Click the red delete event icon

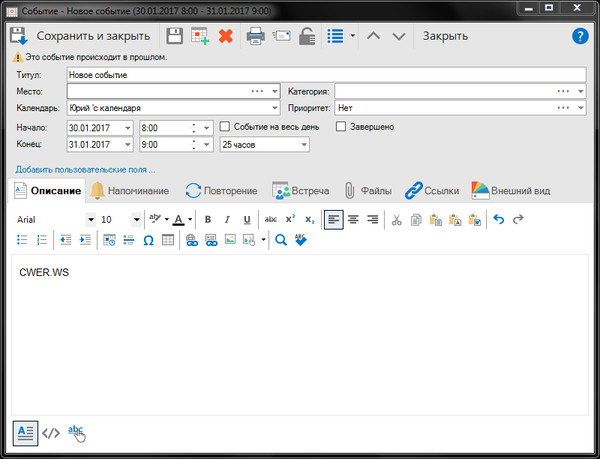tap(226, 37)
